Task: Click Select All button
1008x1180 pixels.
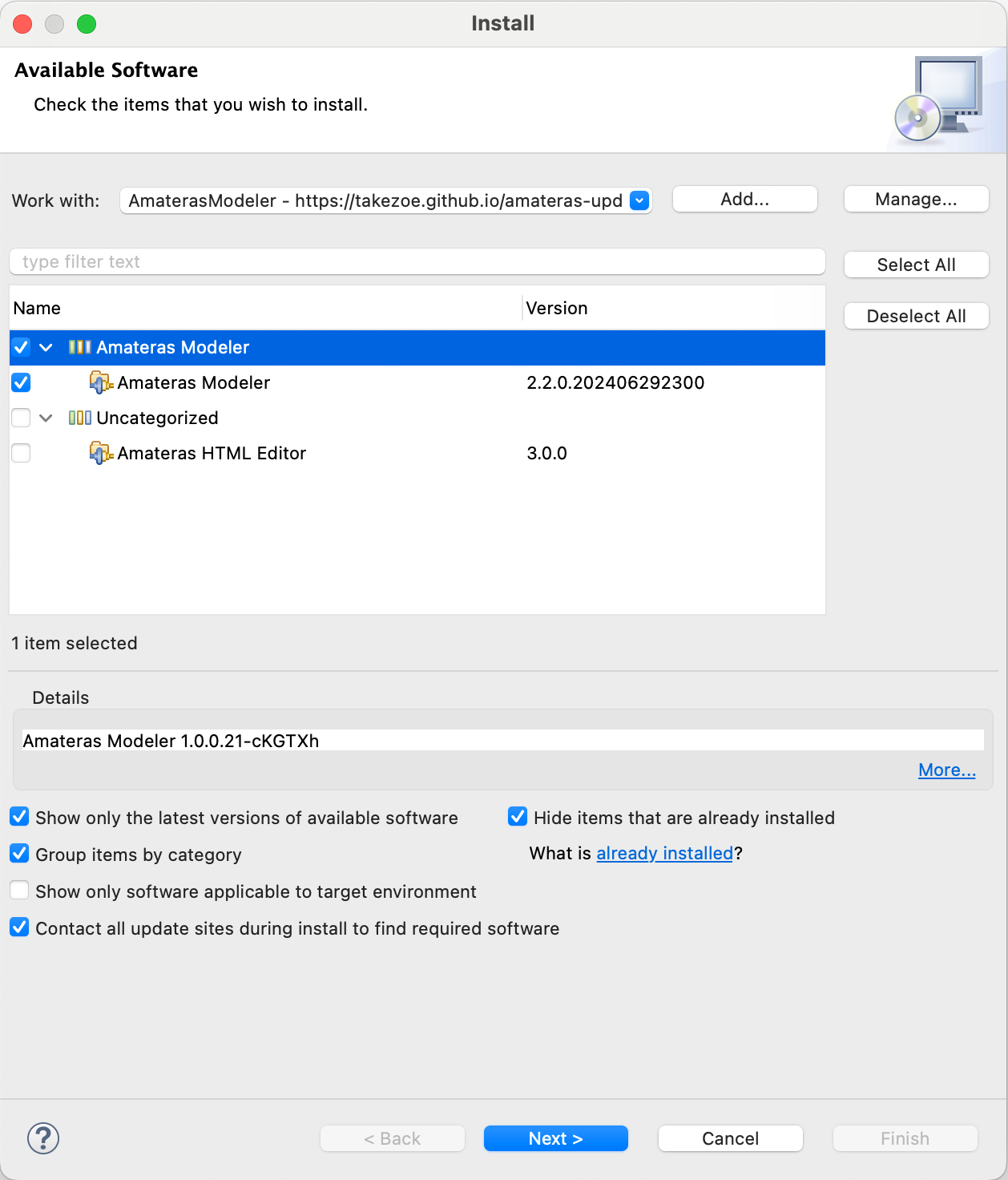Action: click(916, 265)
